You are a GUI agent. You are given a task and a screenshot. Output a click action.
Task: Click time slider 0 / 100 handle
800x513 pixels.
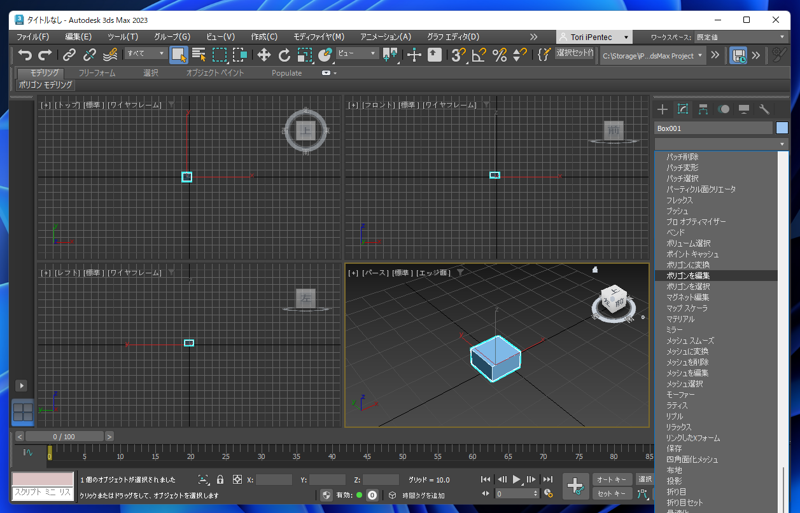point(64,436)
